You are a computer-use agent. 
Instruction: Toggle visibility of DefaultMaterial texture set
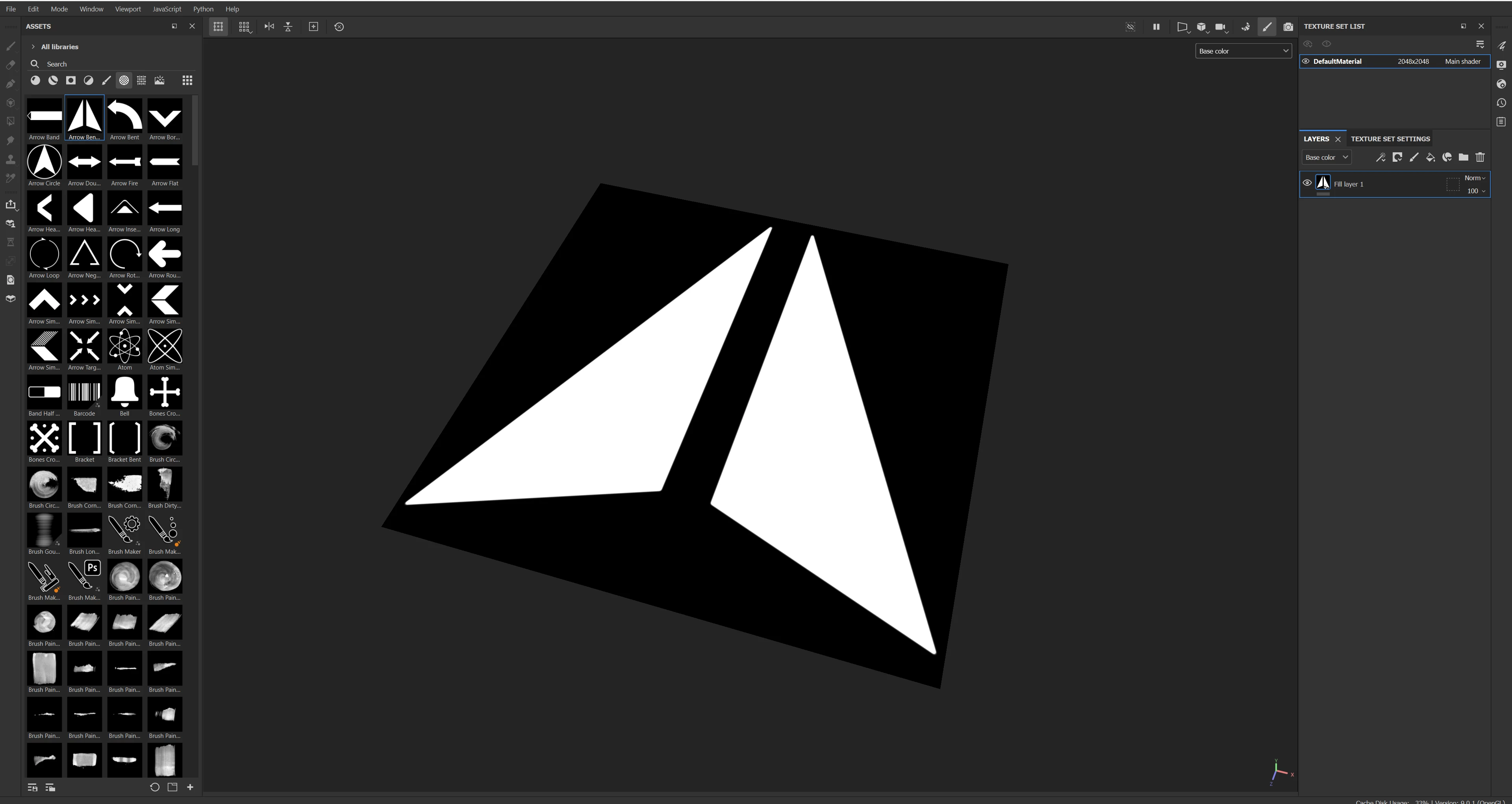[x=1306, y=61]
